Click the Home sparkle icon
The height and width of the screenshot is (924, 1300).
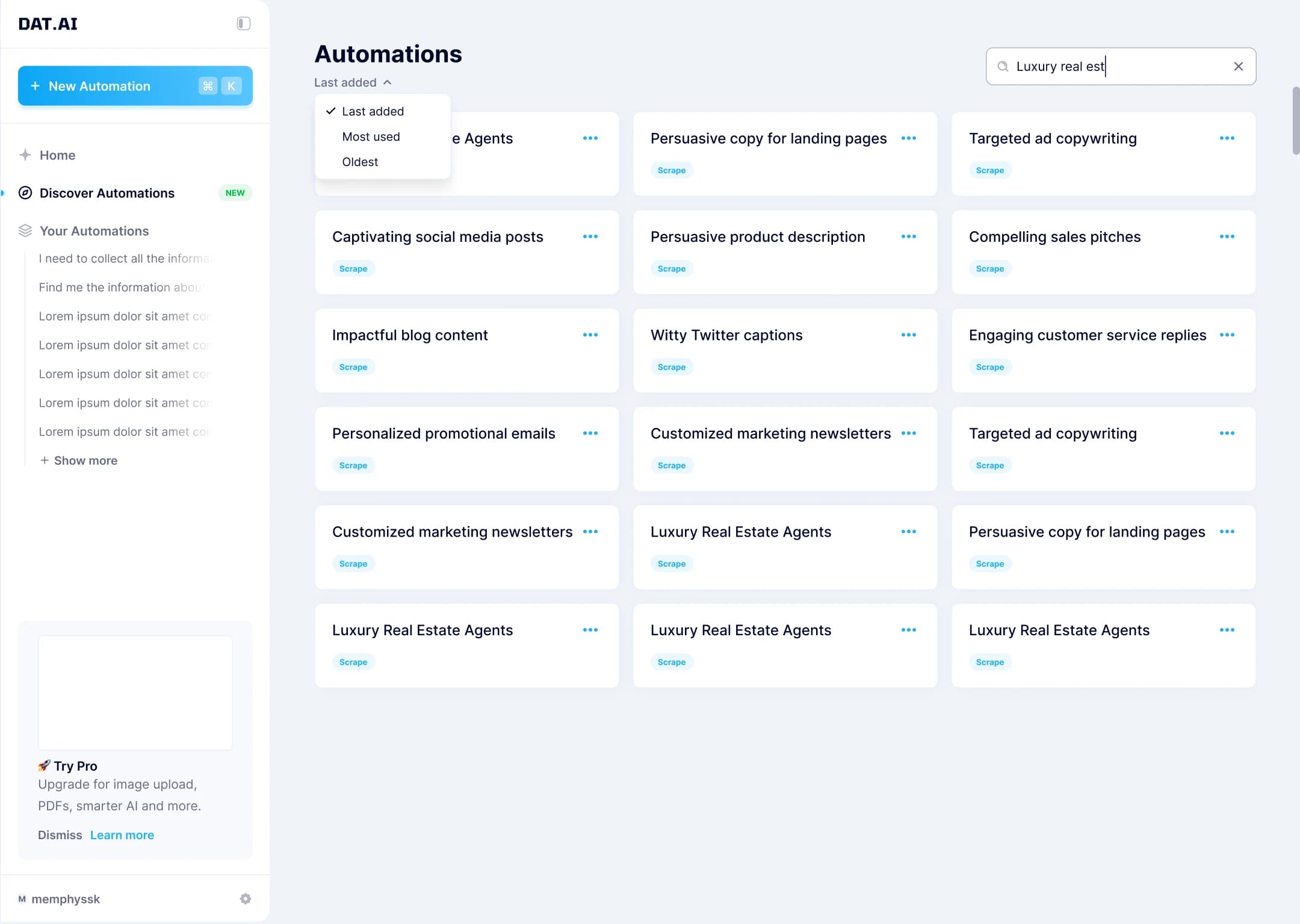pos(25,155)
